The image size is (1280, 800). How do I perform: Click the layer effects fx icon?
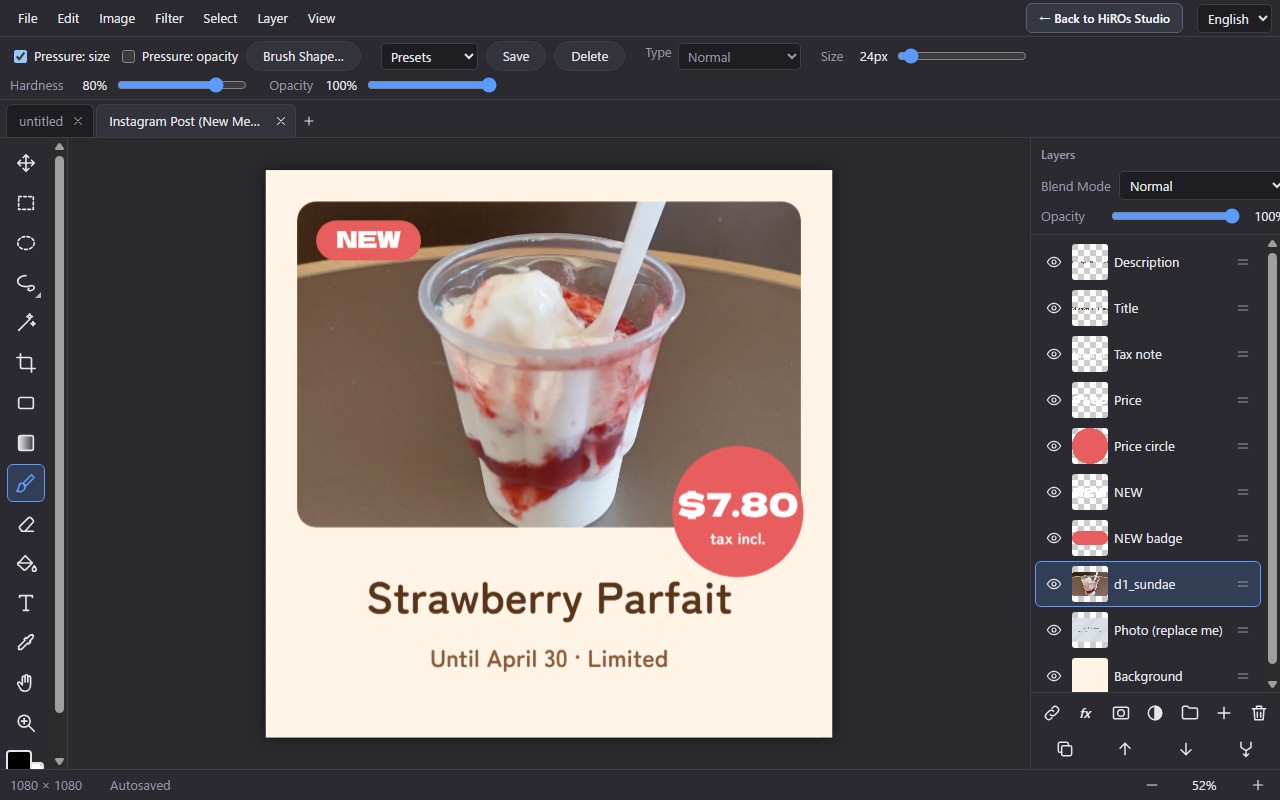pyautogui.click(x=1086, y=713)
